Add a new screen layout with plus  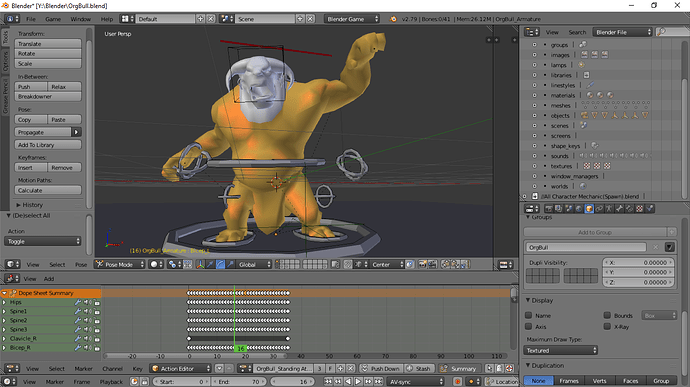pos(200,19)
